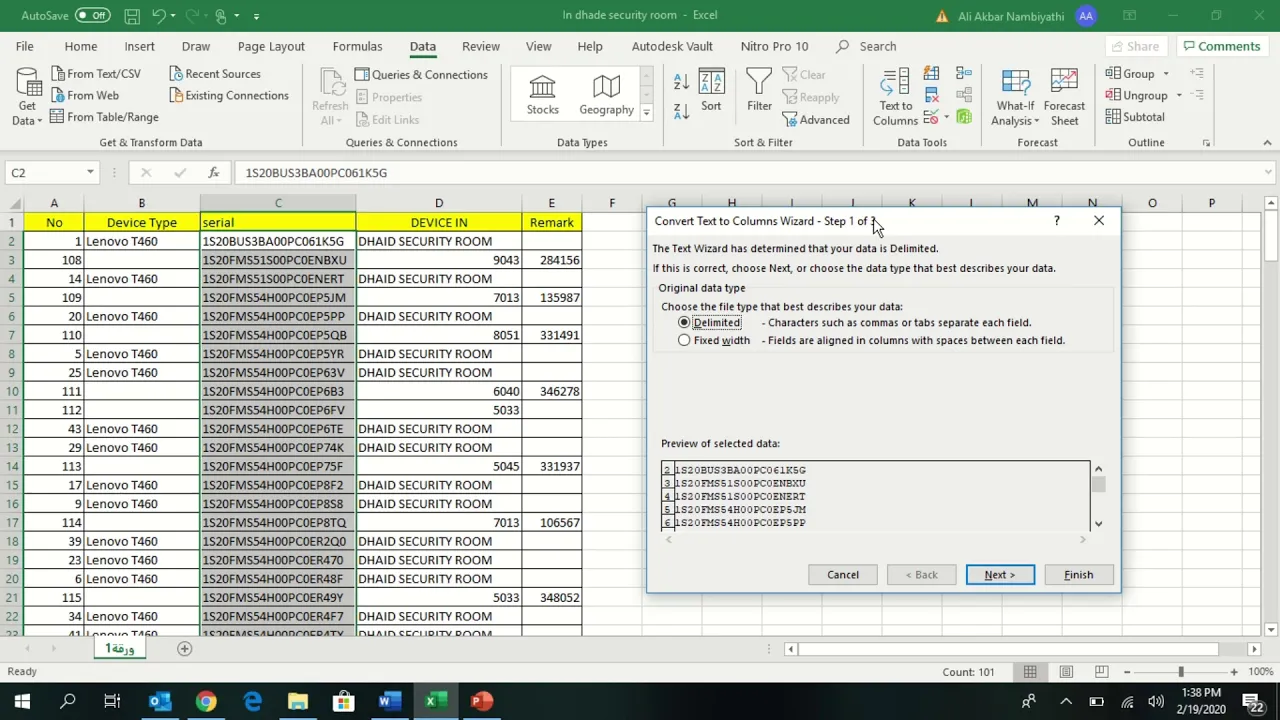Choose From Text/CSV import

(94, 74)
